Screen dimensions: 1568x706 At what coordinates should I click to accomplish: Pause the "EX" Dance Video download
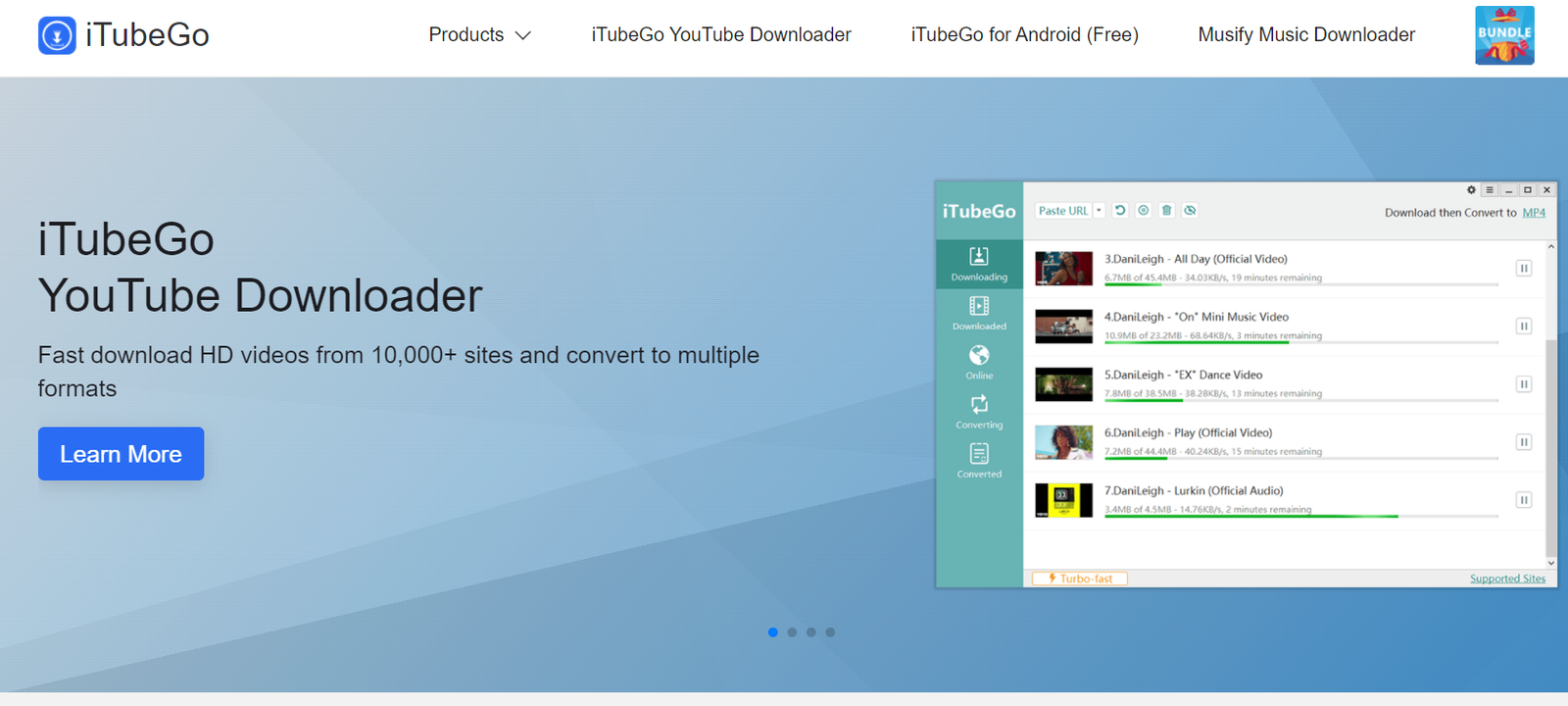point(1524,384)
